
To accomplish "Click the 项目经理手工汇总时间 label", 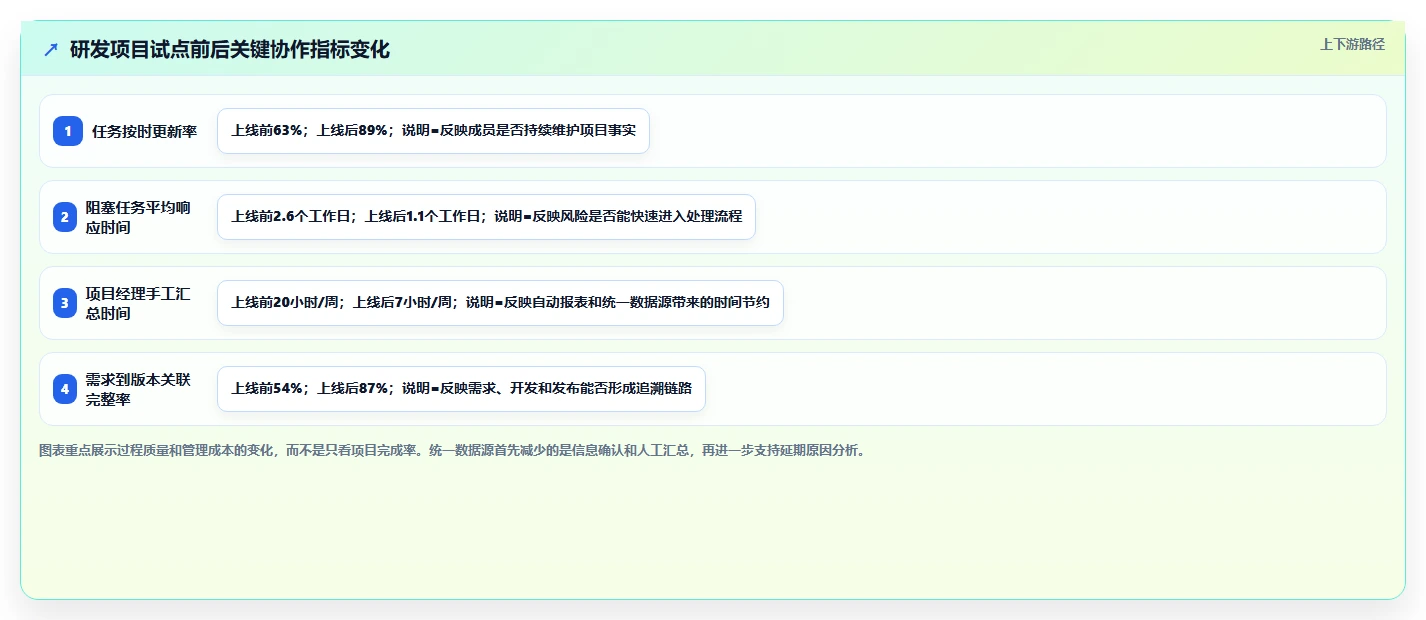I will (x=138, y=303).
